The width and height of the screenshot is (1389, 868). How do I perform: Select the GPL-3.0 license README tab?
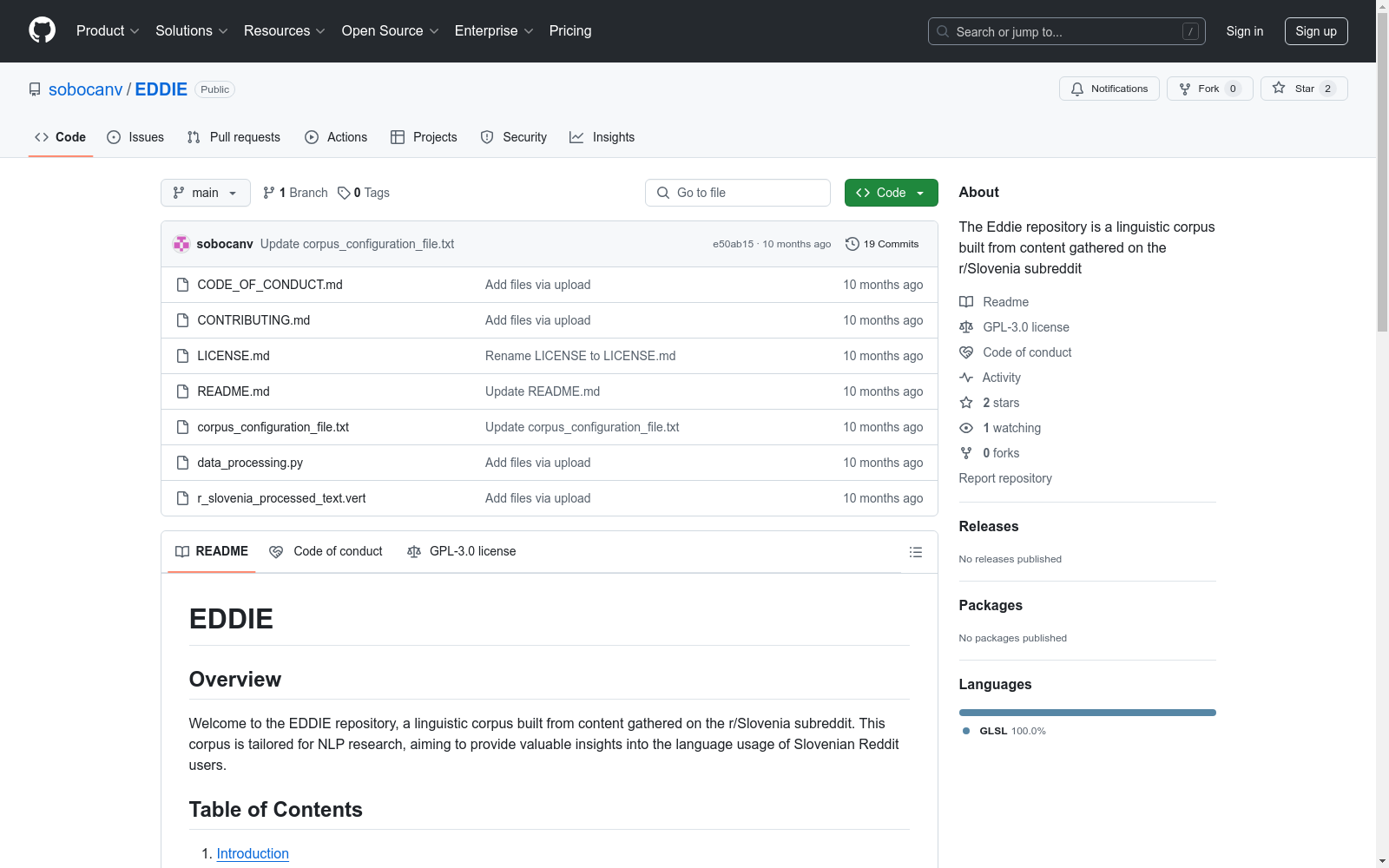click(x=462, y=551)
